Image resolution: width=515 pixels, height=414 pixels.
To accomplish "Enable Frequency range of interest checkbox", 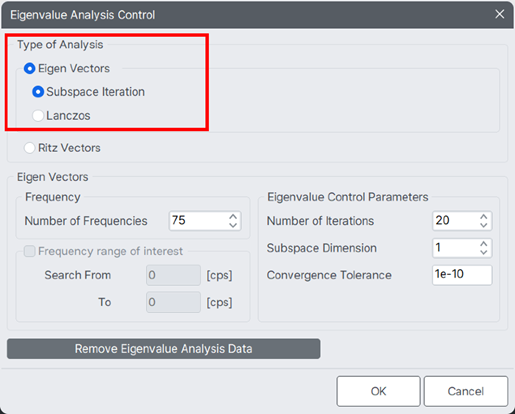I will tap(30, 251).
